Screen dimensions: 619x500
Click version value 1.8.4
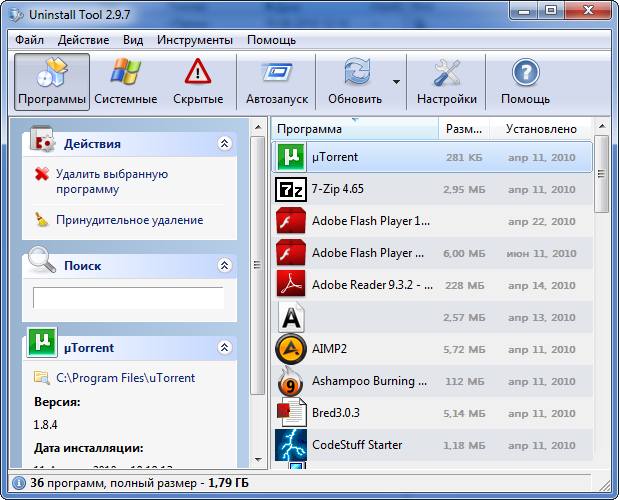click(46, 425)
